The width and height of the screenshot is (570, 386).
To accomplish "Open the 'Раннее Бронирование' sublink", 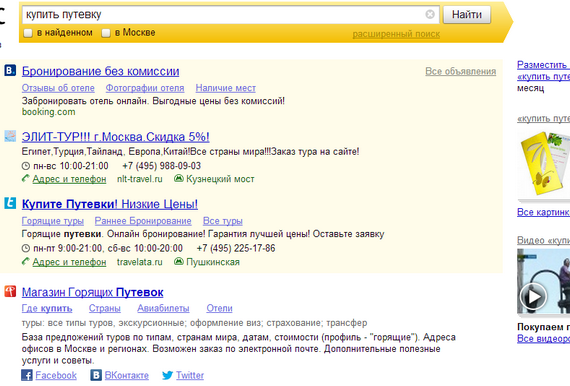I will click(x=143, y=221).
